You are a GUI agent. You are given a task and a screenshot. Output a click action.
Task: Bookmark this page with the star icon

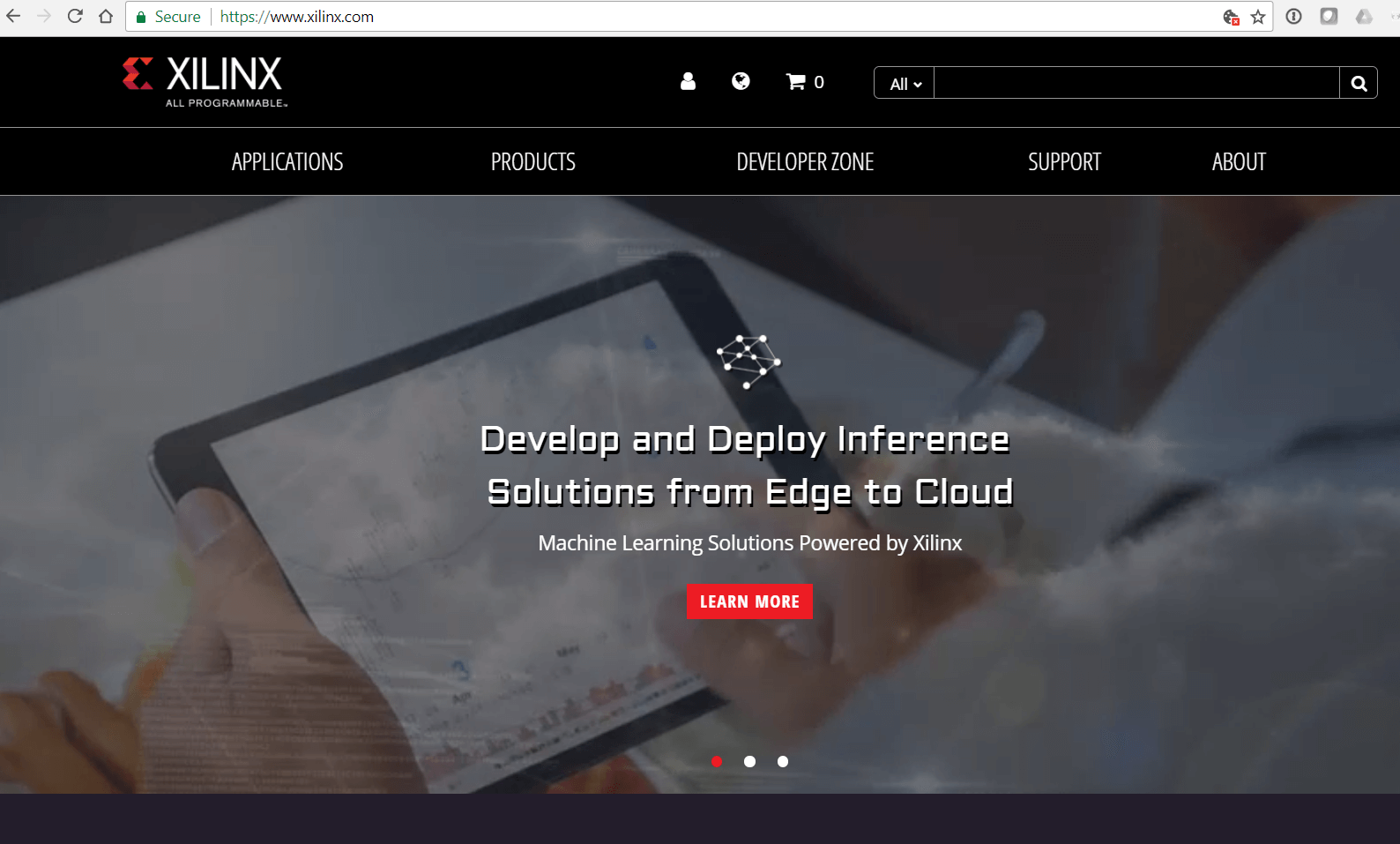click(x=1258, y=17)
